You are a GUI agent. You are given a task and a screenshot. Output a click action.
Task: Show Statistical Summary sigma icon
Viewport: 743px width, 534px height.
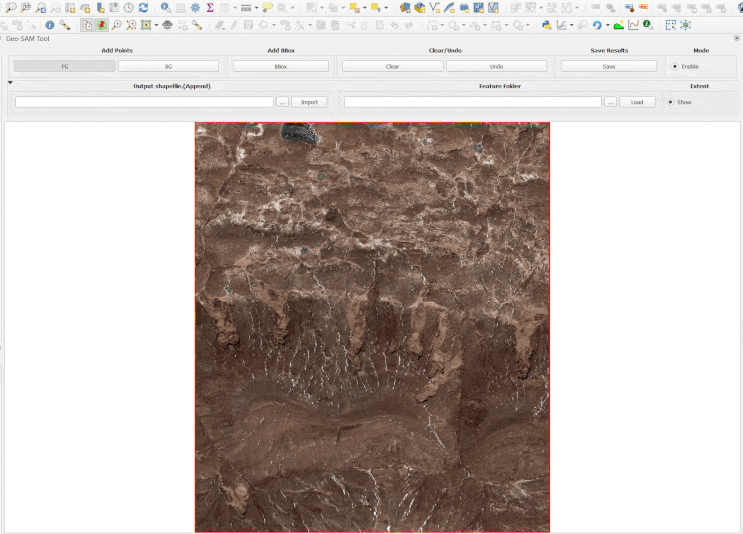(x=210, y=8)
